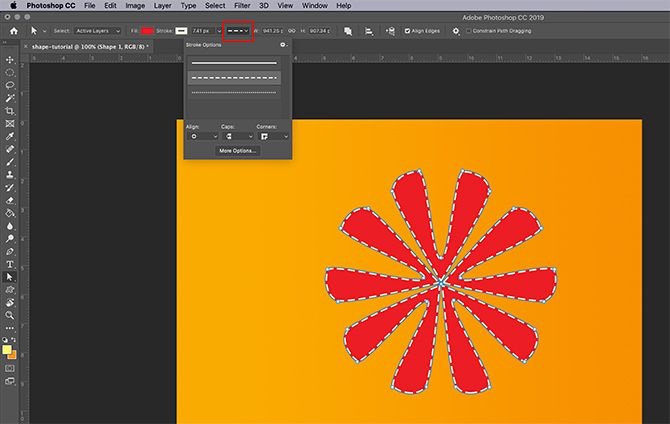Select the Brush tool
Viewport: 670px width, 424px height.
tap(10, 161)
